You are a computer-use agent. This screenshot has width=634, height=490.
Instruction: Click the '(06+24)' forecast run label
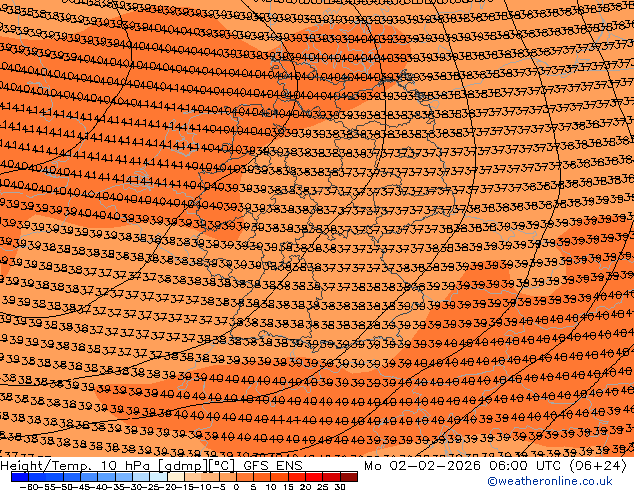(x=598, y=466)
